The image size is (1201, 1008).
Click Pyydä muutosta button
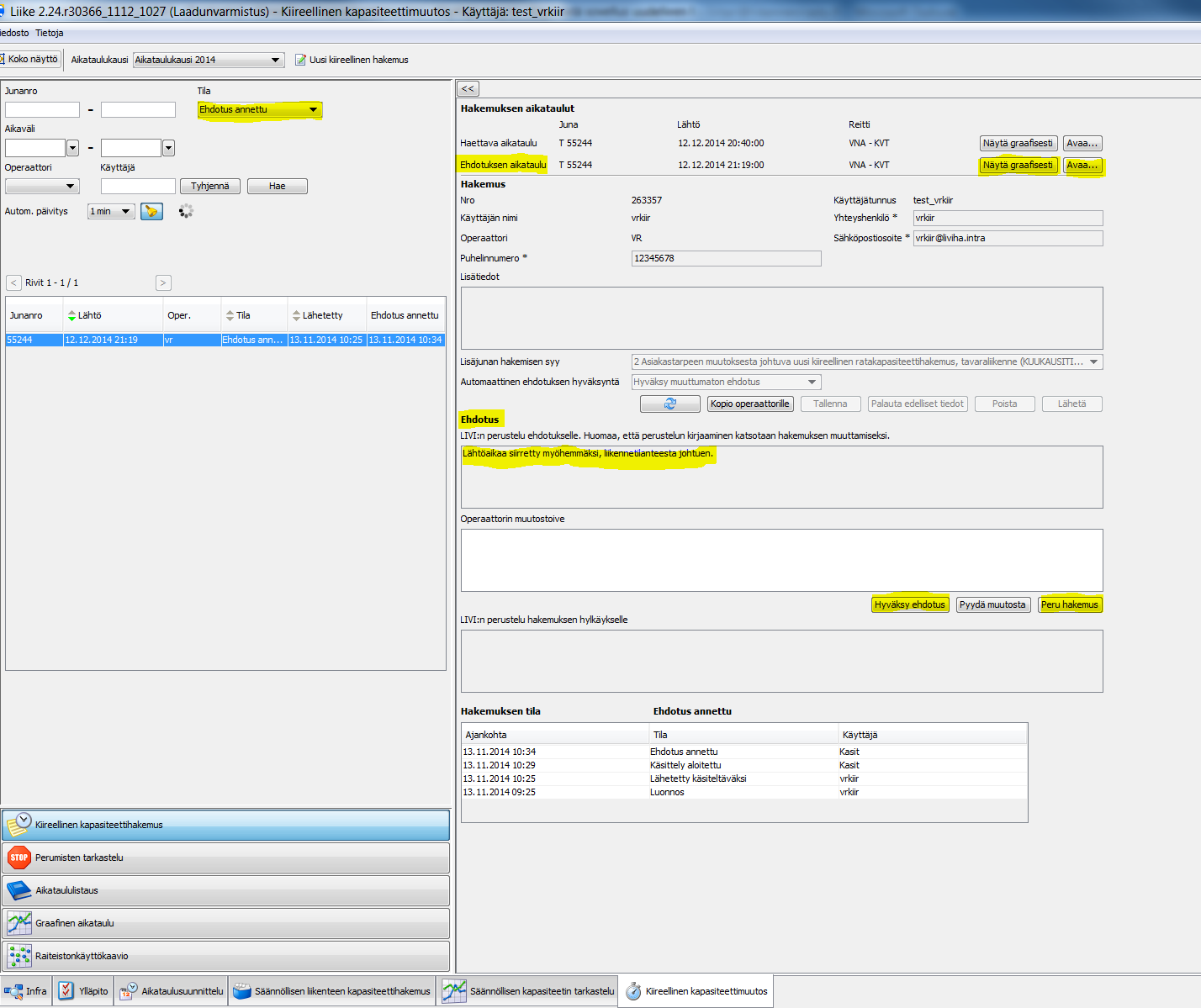992,604
